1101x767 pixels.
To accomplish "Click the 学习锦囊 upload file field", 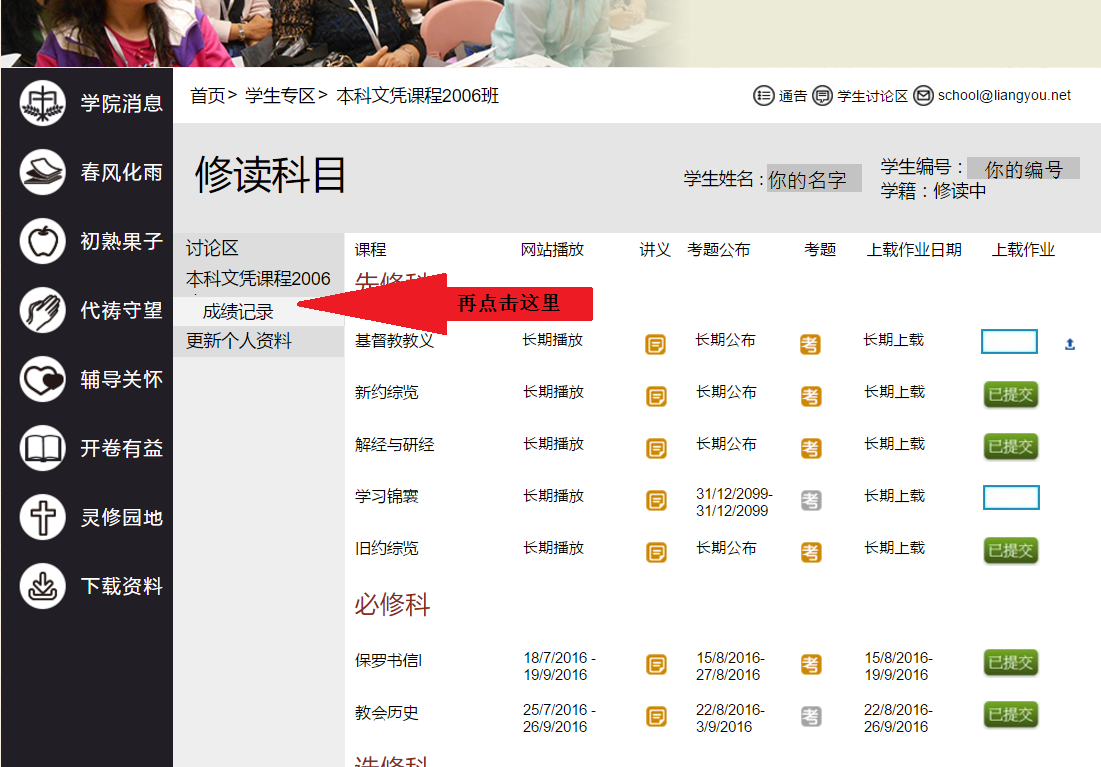I will (1010, 497).
